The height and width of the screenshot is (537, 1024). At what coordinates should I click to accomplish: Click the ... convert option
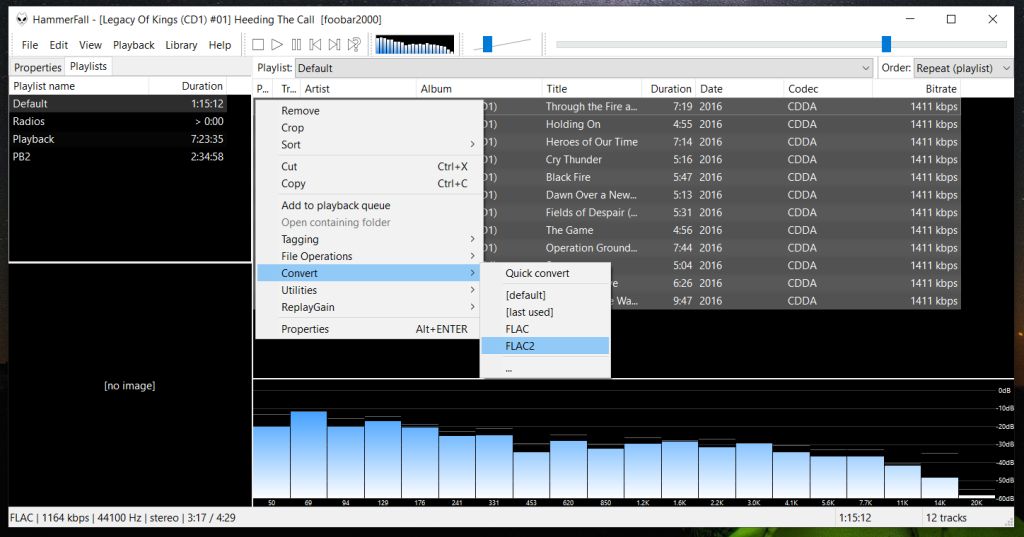point(545,369)
